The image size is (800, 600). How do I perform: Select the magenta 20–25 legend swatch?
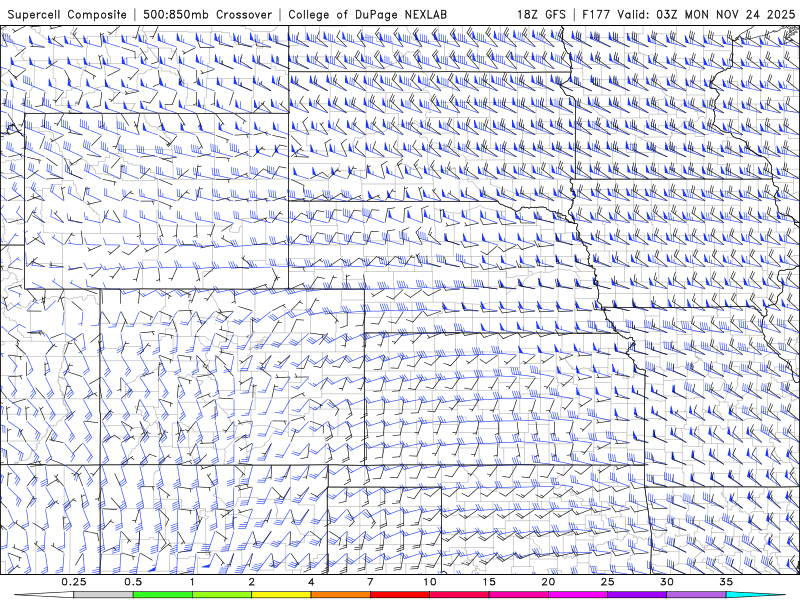(578, 595)
